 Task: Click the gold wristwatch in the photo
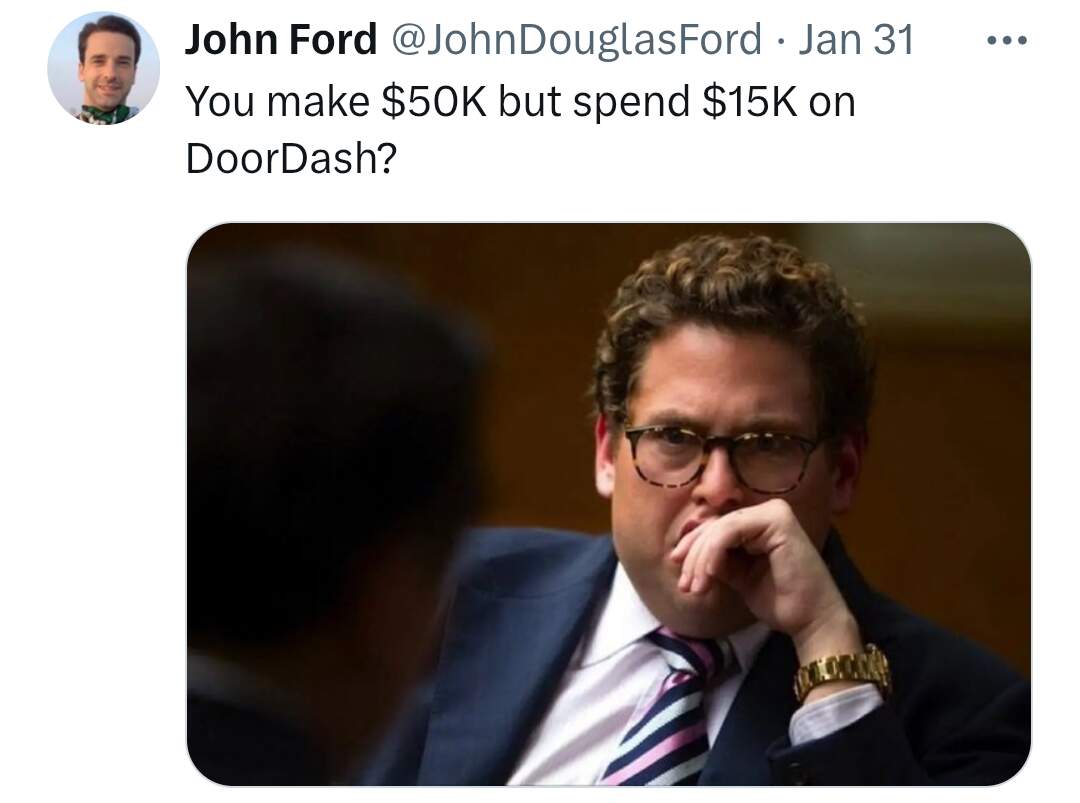[842, 671]
